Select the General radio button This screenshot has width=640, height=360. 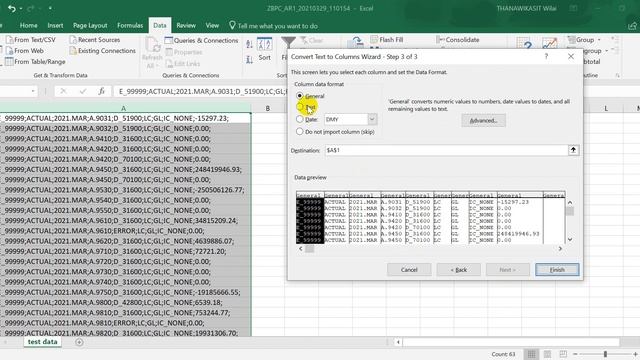[x=300, y=96]
